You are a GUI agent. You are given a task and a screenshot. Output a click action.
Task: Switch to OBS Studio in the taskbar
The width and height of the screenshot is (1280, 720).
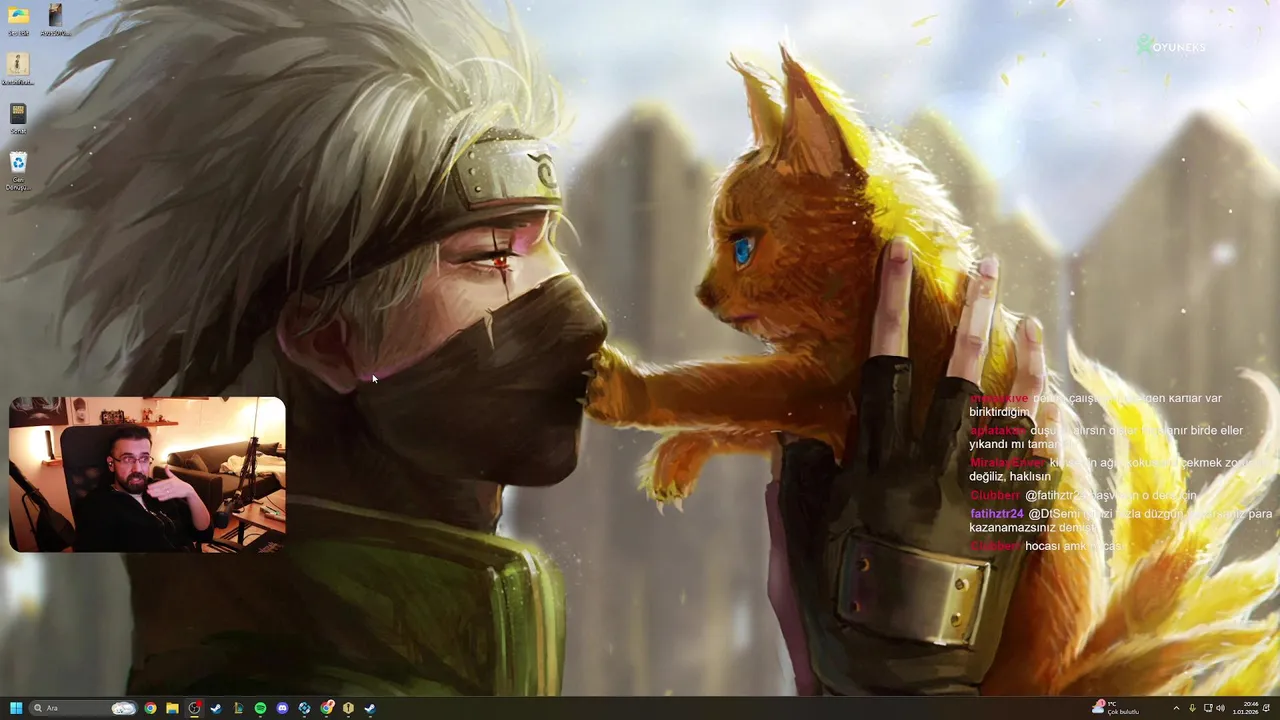pyautogui.click(x=194, y=708)
